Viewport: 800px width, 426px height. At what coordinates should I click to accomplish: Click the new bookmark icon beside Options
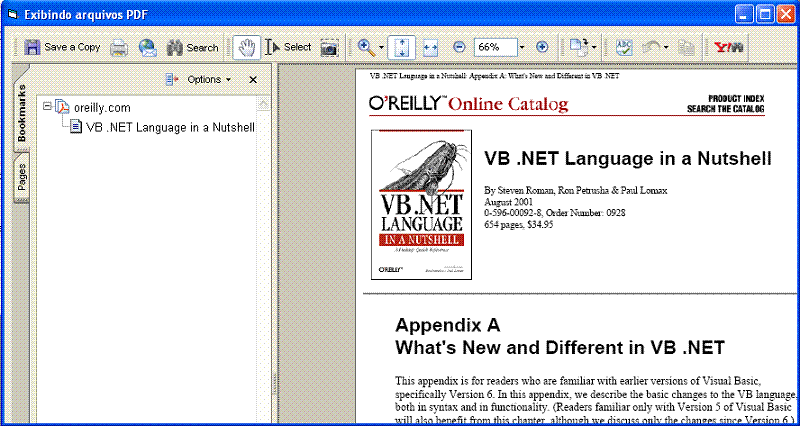[172, 80]
